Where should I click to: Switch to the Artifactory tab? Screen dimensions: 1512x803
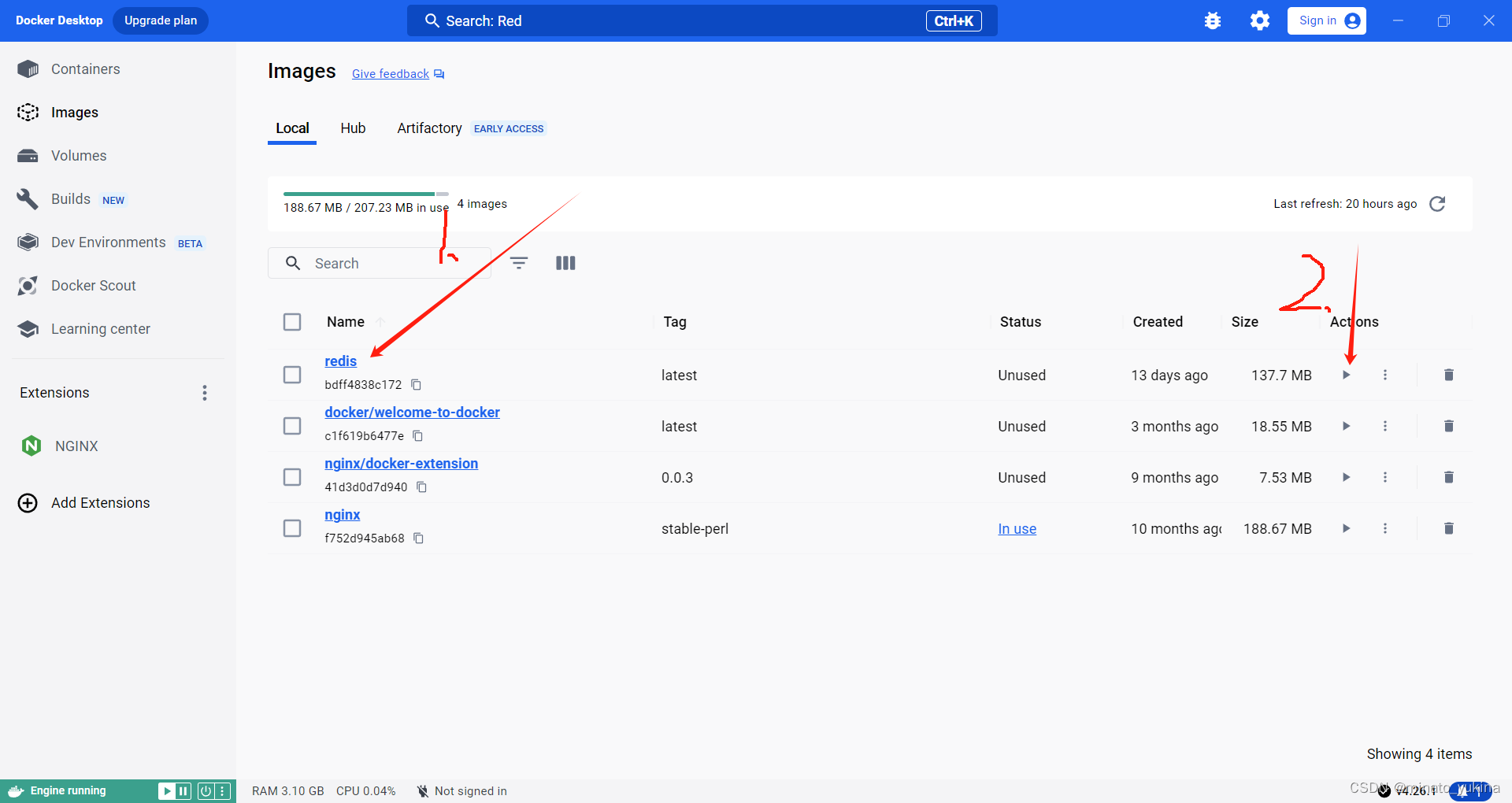(x=429, y=128)
